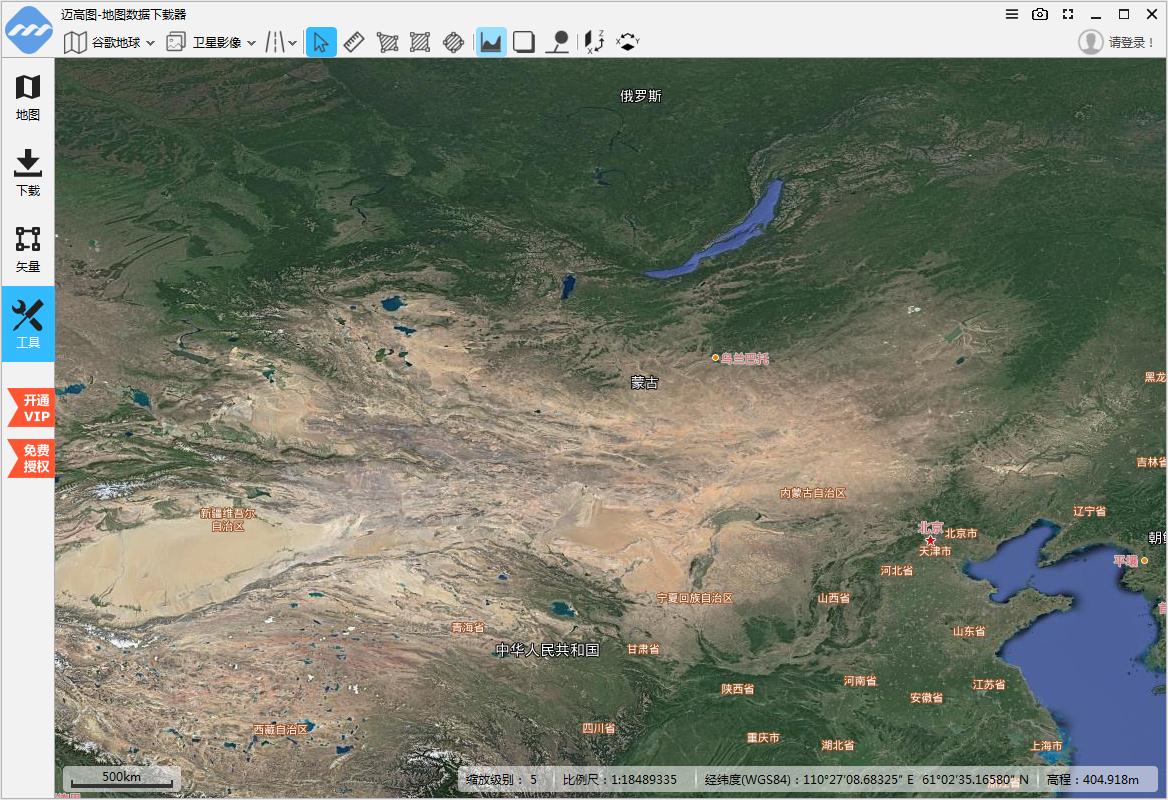Choose the hatched rectangle selection tool
This screenshot has width=1168, height=800.
coord(420,42)
